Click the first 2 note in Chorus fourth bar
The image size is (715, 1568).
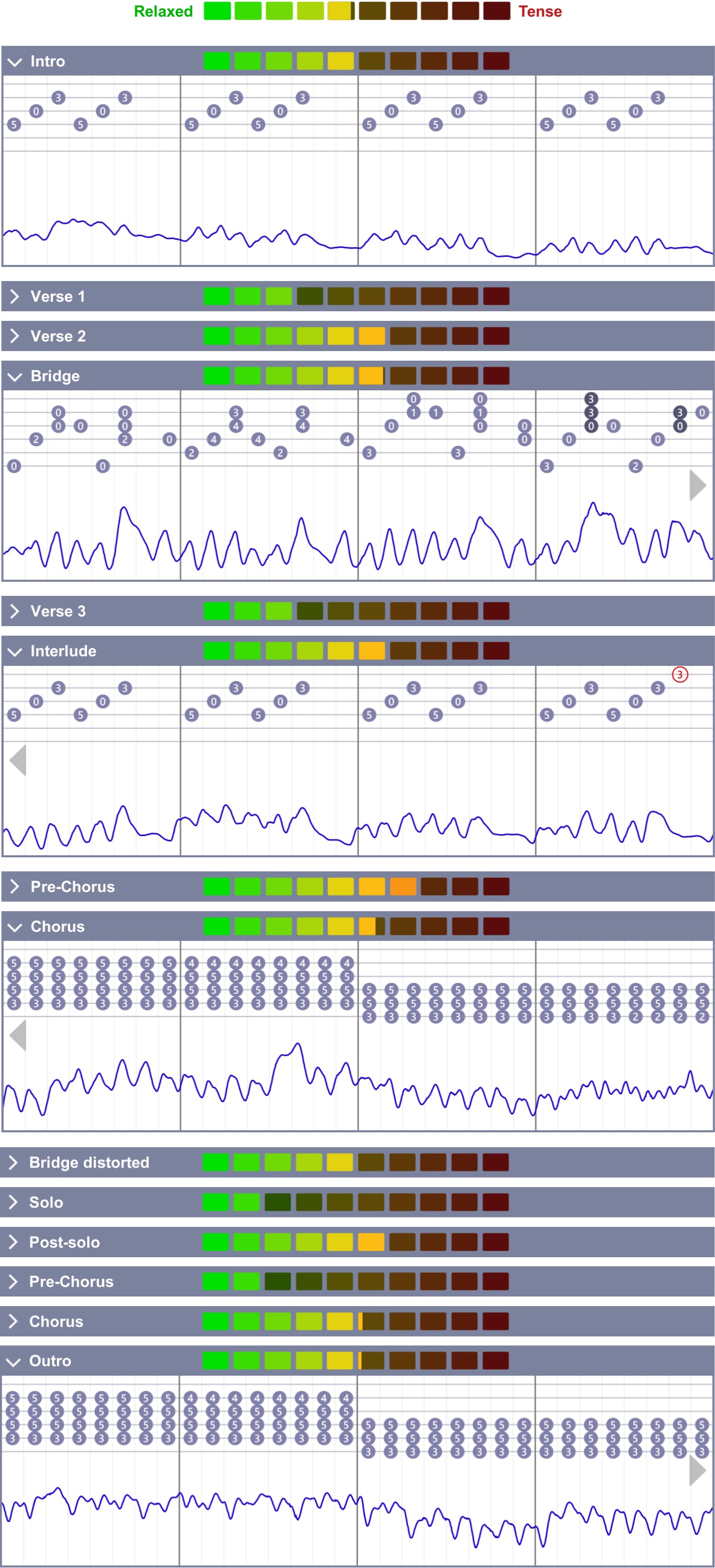point(635,1016)
